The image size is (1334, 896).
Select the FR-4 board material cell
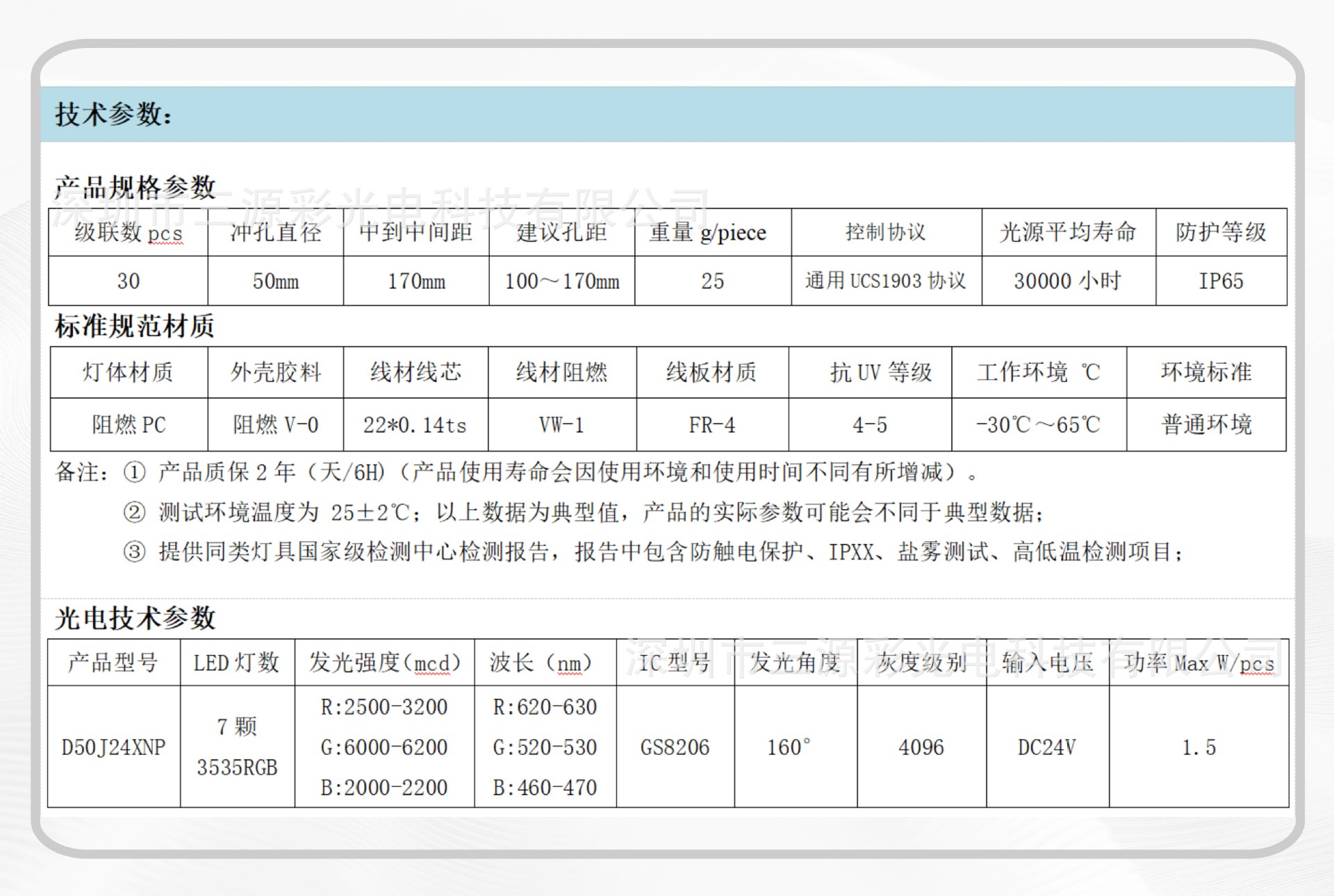point(711,424)
